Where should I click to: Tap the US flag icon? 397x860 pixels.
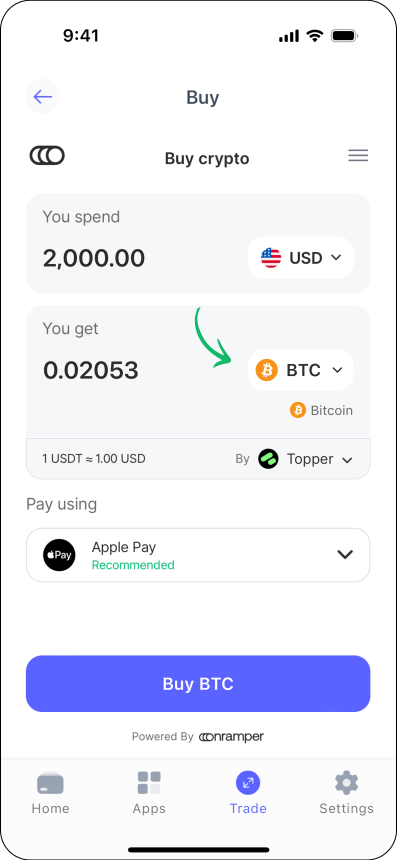(271, 258)
